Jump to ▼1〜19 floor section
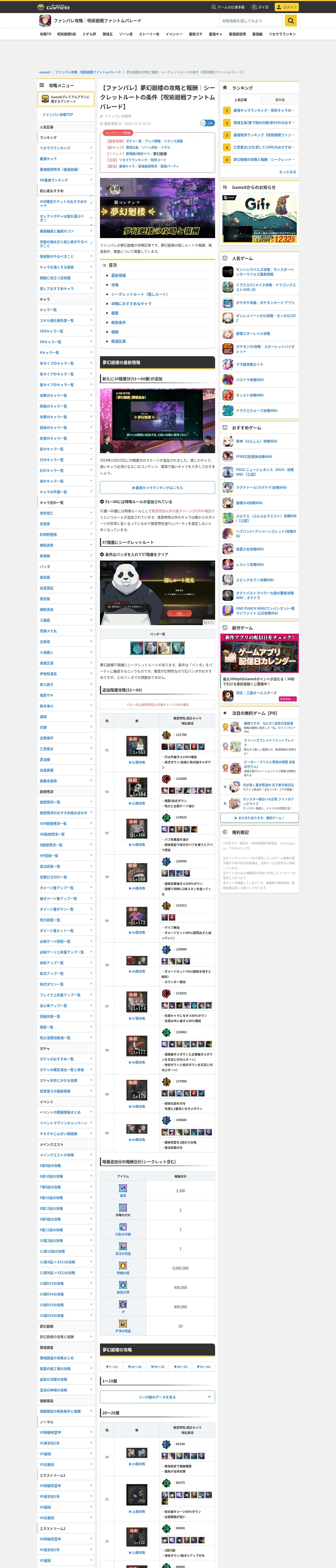Screen dimensions: 336x1568 tap(111, 1367)
